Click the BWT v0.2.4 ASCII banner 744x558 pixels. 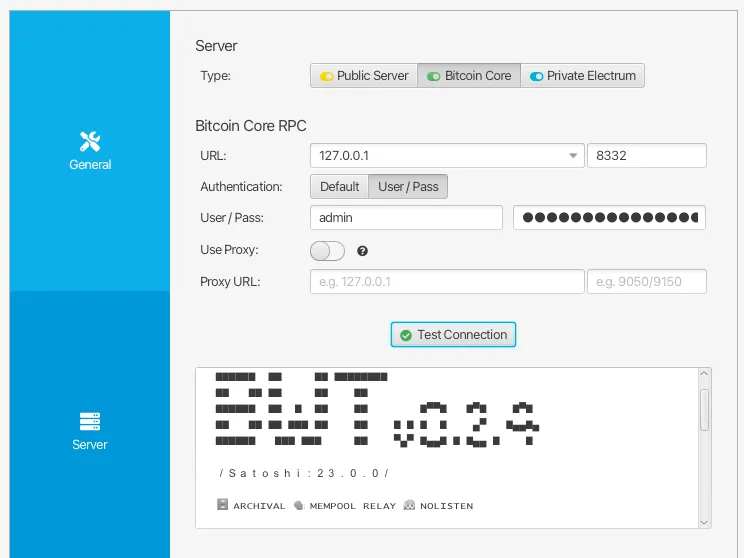(x=377, y=409)
